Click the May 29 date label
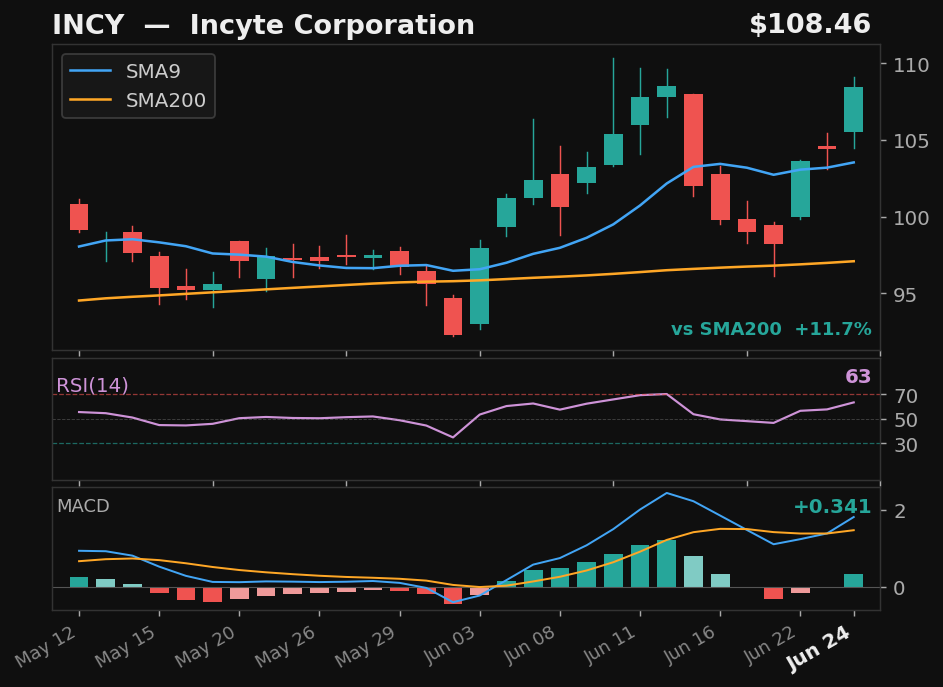 [x=367, y=645]
